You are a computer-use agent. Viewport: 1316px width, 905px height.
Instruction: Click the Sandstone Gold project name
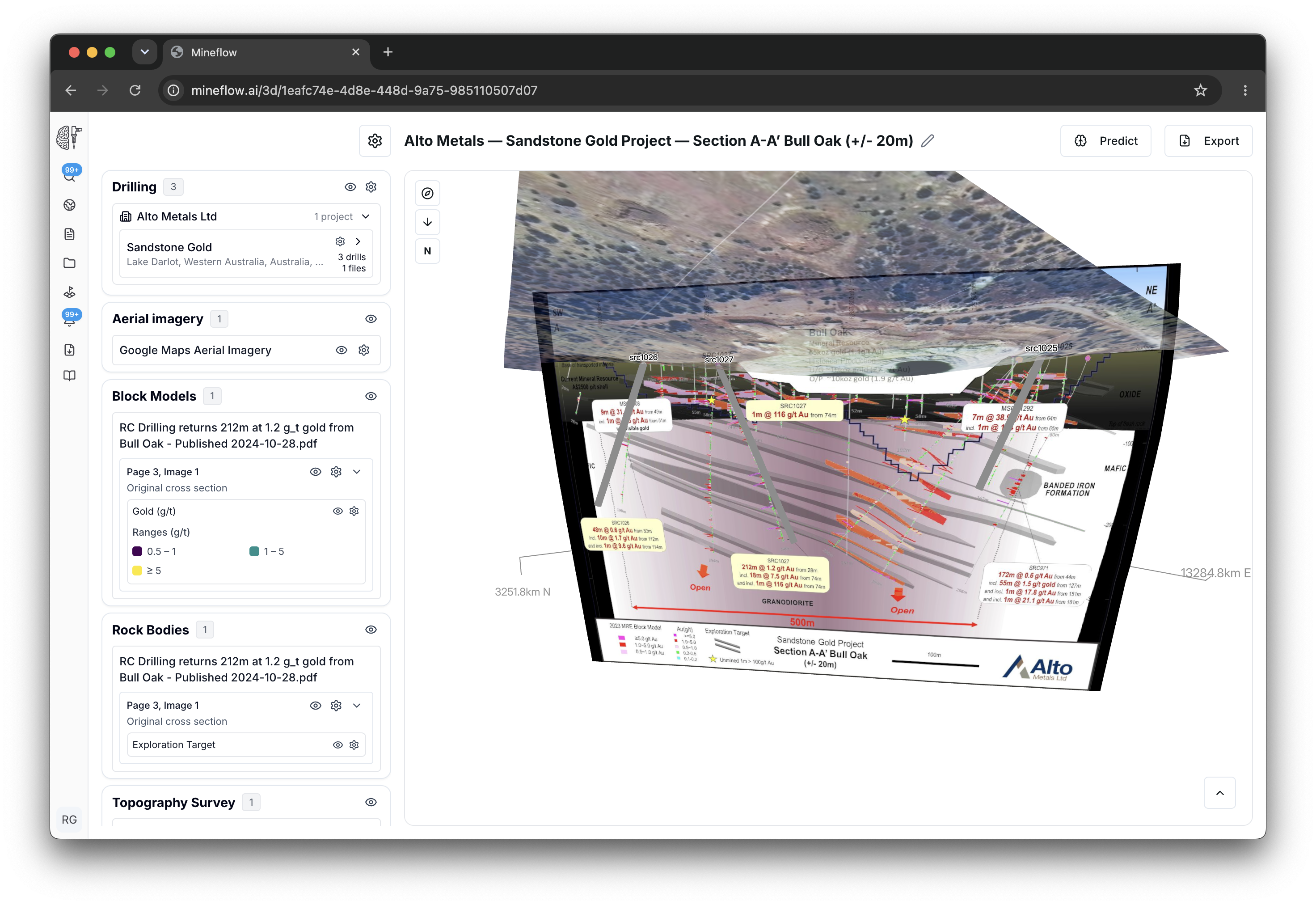point(169,247)
